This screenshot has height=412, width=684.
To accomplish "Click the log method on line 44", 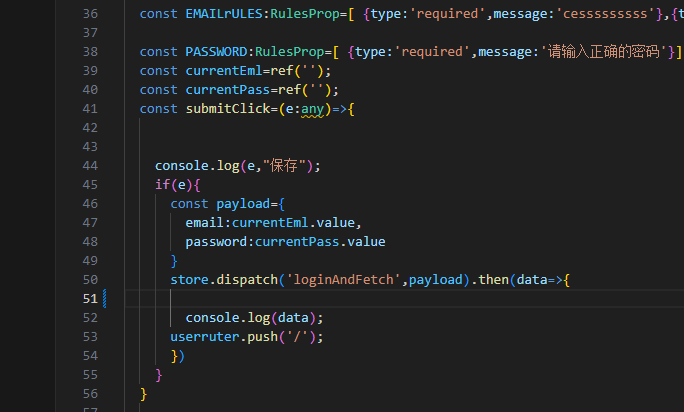I will tap(228, 165).
